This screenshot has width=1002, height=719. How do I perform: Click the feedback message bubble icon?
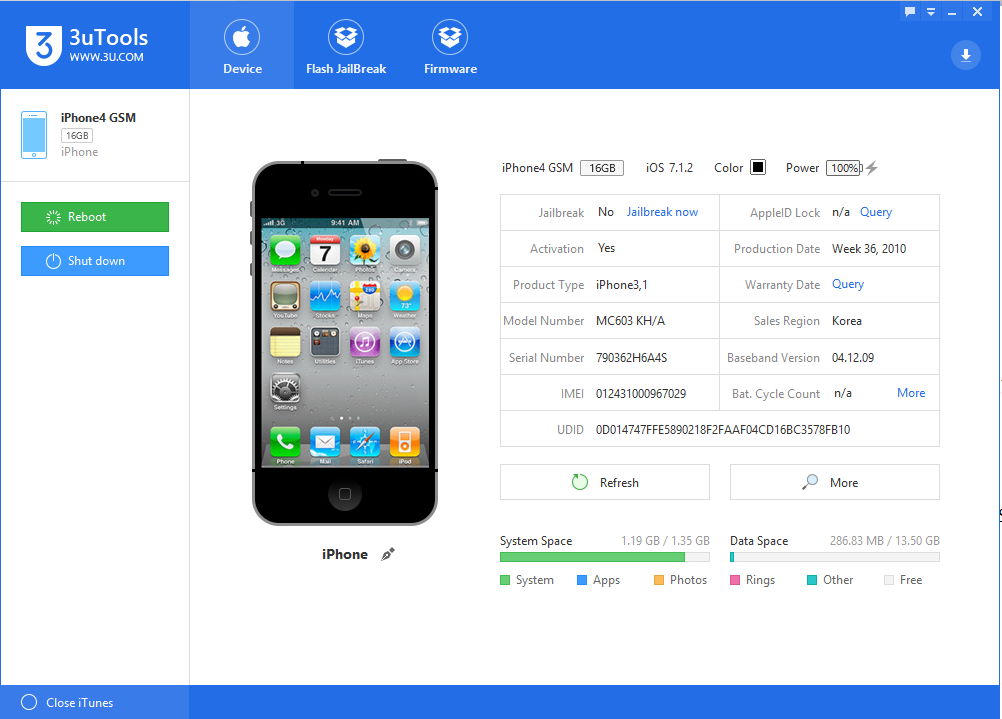tap(908, 11)
